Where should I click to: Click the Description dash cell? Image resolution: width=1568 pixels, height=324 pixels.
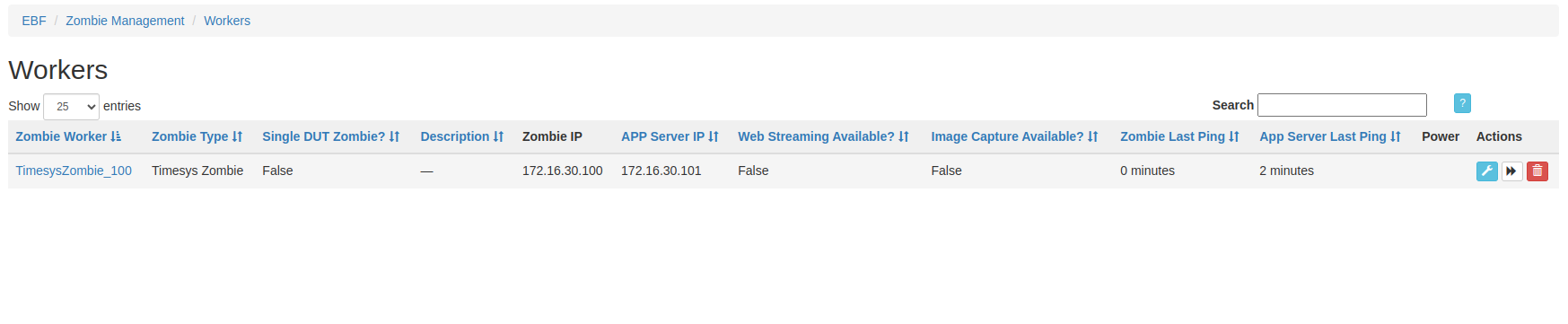click(x=426, y=171)
